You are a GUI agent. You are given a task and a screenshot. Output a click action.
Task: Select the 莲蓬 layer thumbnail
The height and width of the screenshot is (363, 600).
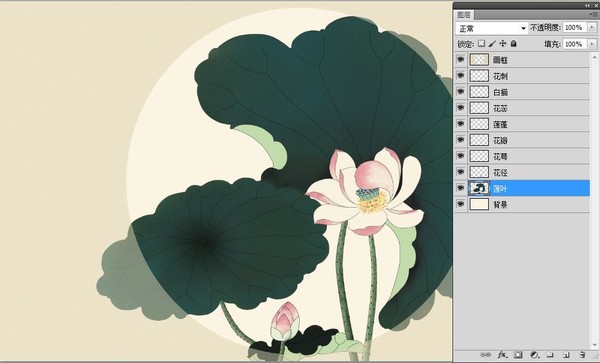coord(479,124)
